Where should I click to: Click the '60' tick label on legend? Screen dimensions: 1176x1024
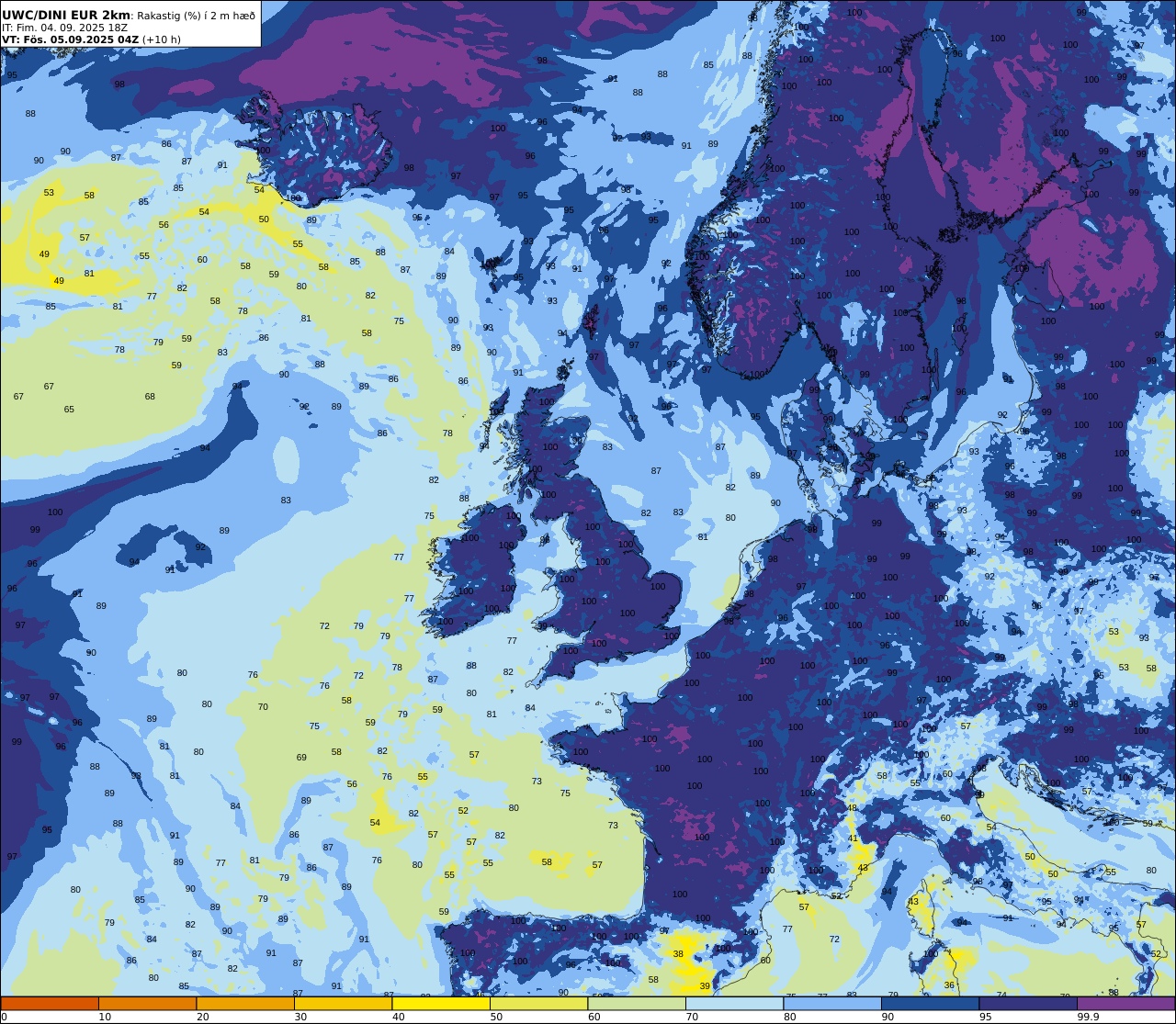[594, 1017]
